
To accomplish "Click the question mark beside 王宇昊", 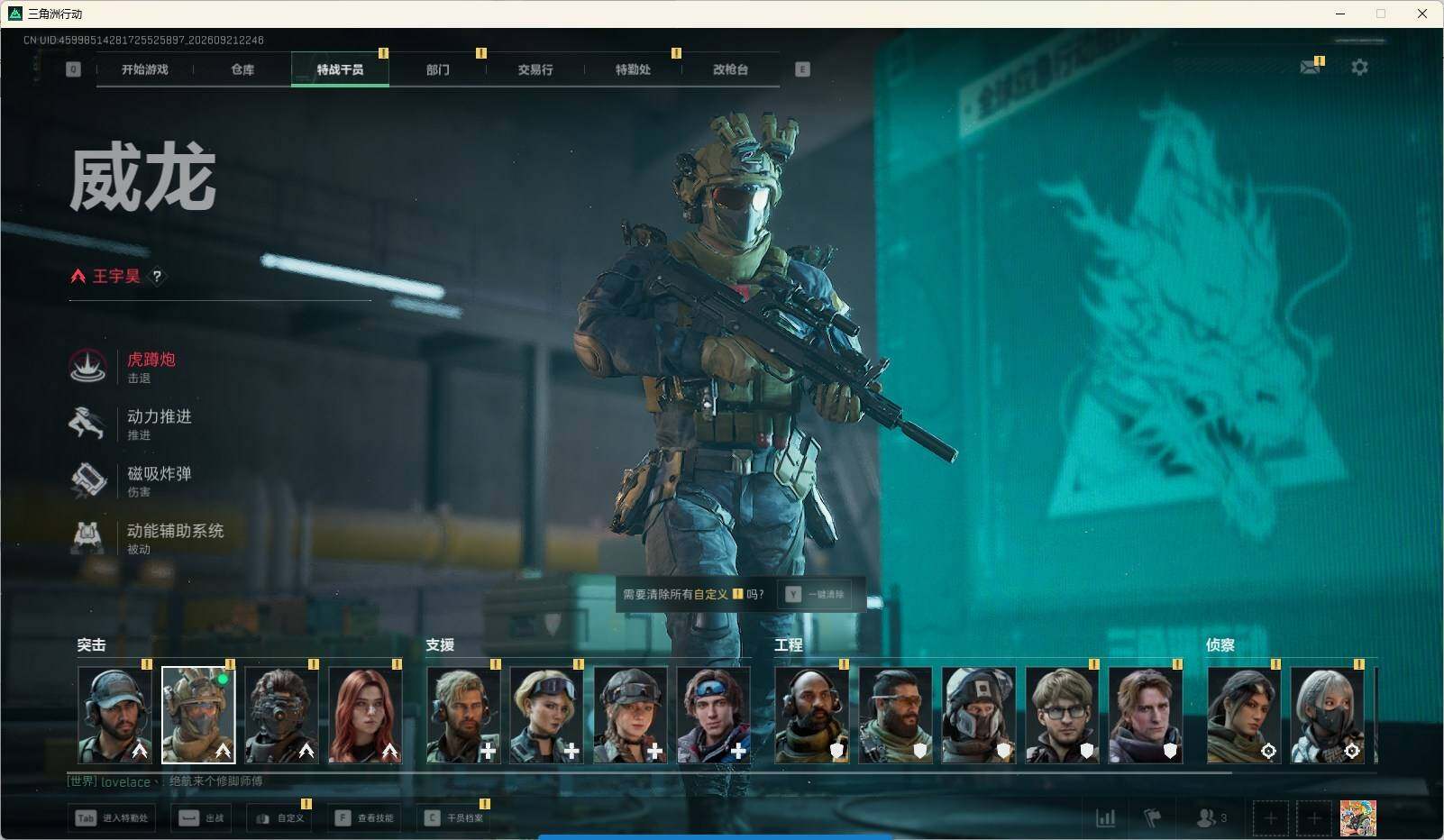I will click(x=157, y=277).
